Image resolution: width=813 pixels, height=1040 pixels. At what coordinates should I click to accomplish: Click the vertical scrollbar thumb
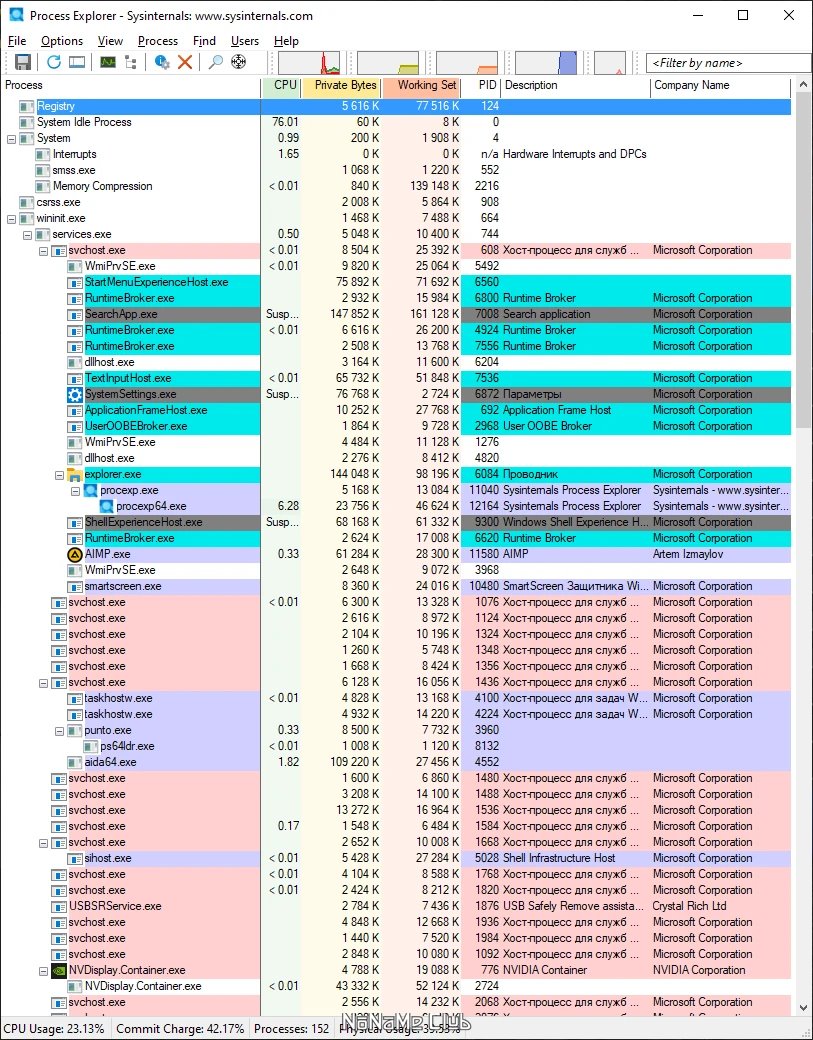[802, 262]
